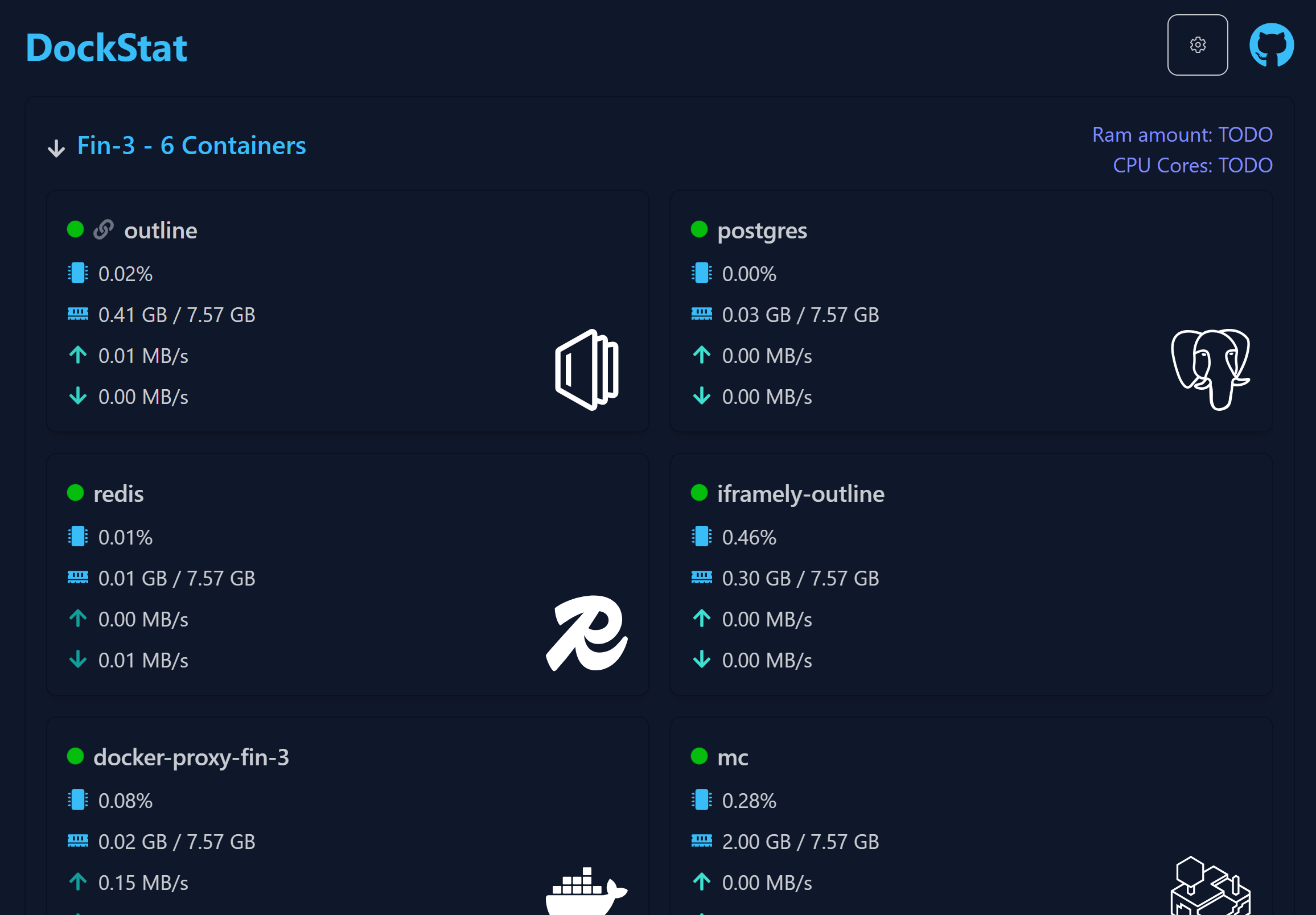The width and height of the screenshot is (1316, 915).
Task: Click the postgres upload arrow icon
Action: (x=702, y=355)
